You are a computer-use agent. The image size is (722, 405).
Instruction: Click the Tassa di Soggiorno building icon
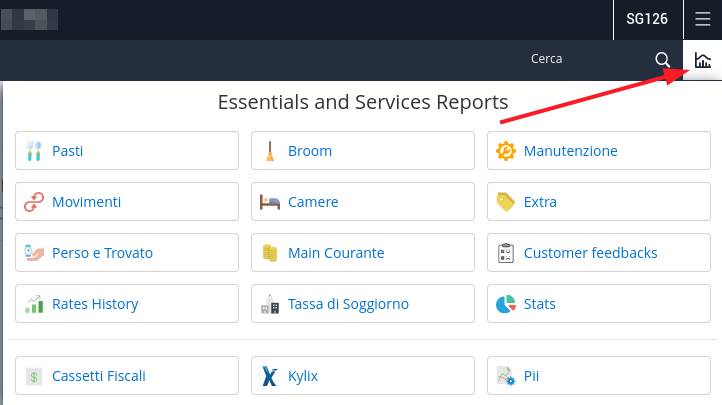[x=270, y=304]
